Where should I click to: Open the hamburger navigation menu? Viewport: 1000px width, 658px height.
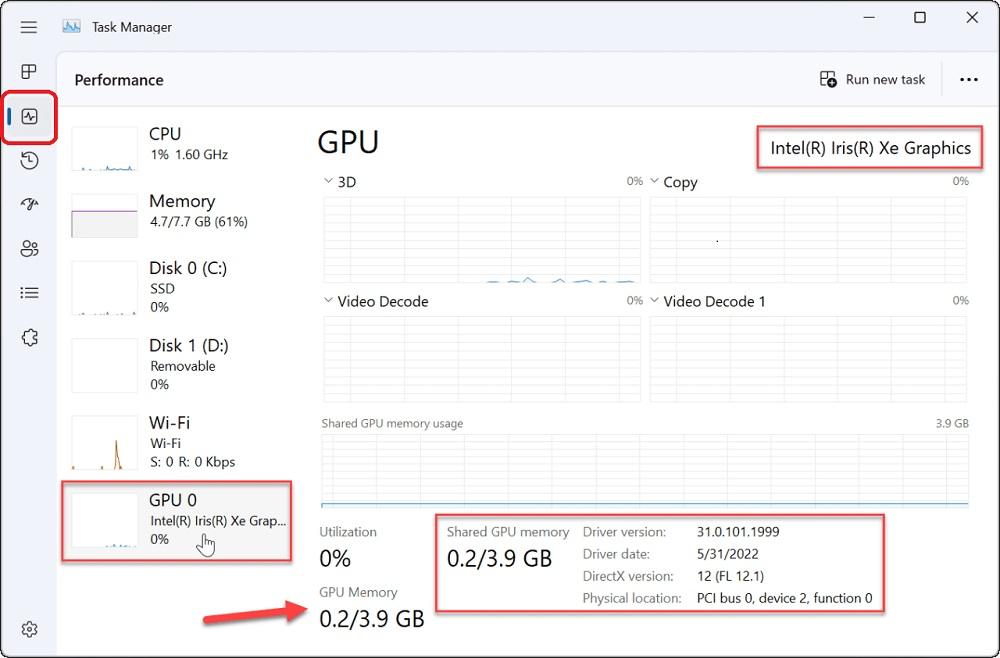click(x=29, y=27)
